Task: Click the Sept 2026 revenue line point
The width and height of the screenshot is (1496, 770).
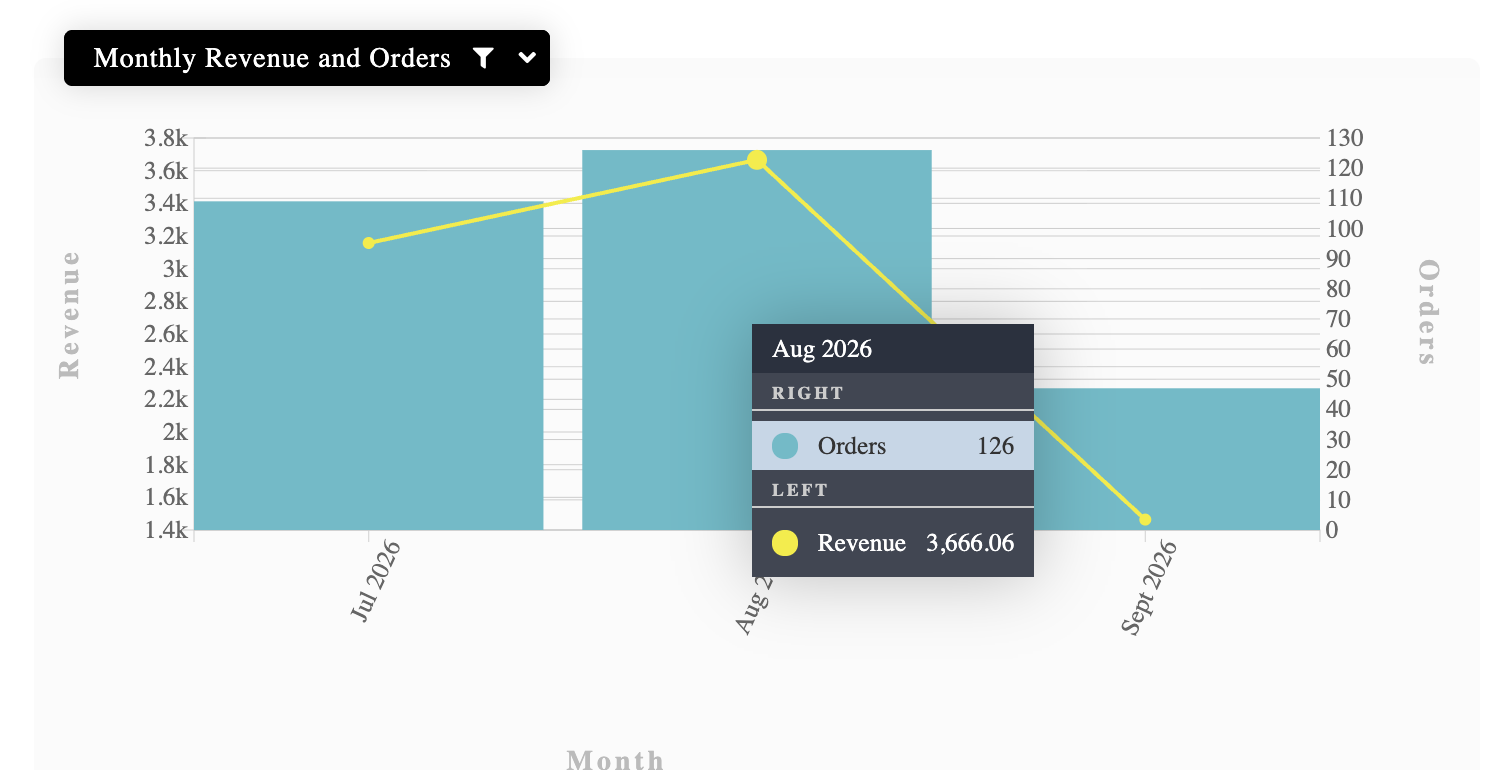Action: coord(1145,519)
